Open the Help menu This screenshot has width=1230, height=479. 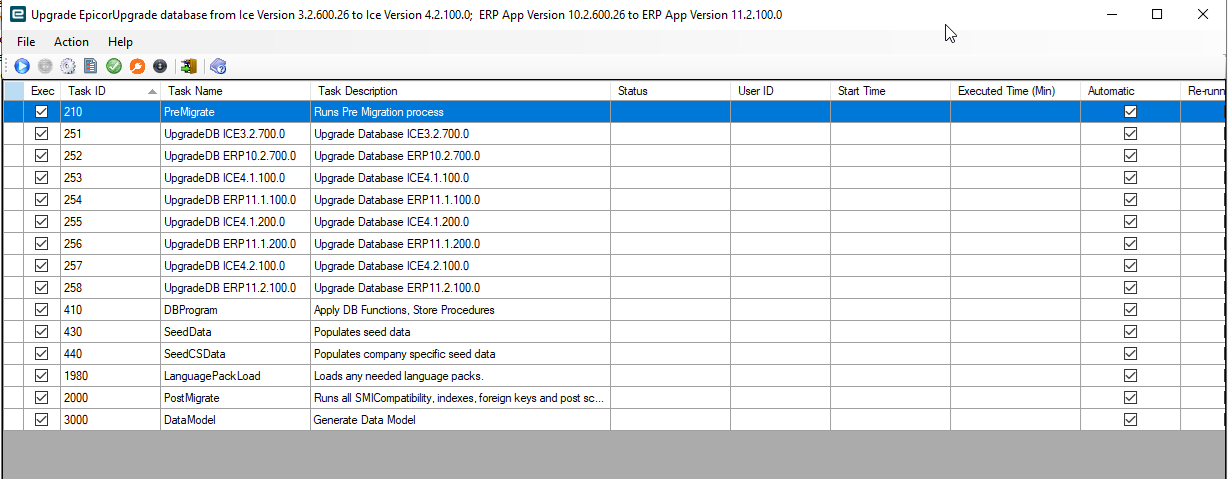point(120,42)
